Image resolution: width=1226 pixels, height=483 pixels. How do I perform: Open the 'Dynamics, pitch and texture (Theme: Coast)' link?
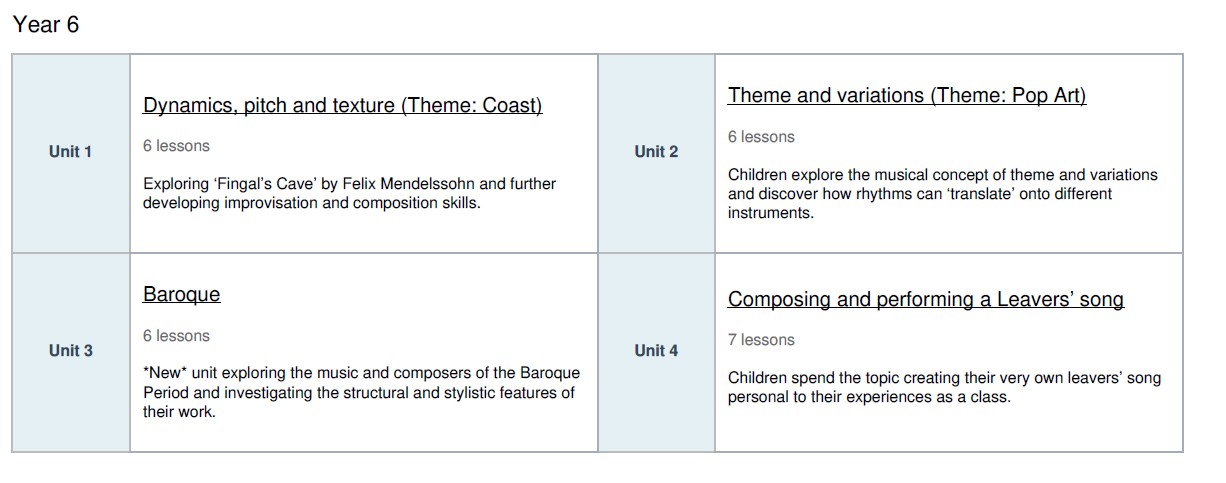click(342, 106)
